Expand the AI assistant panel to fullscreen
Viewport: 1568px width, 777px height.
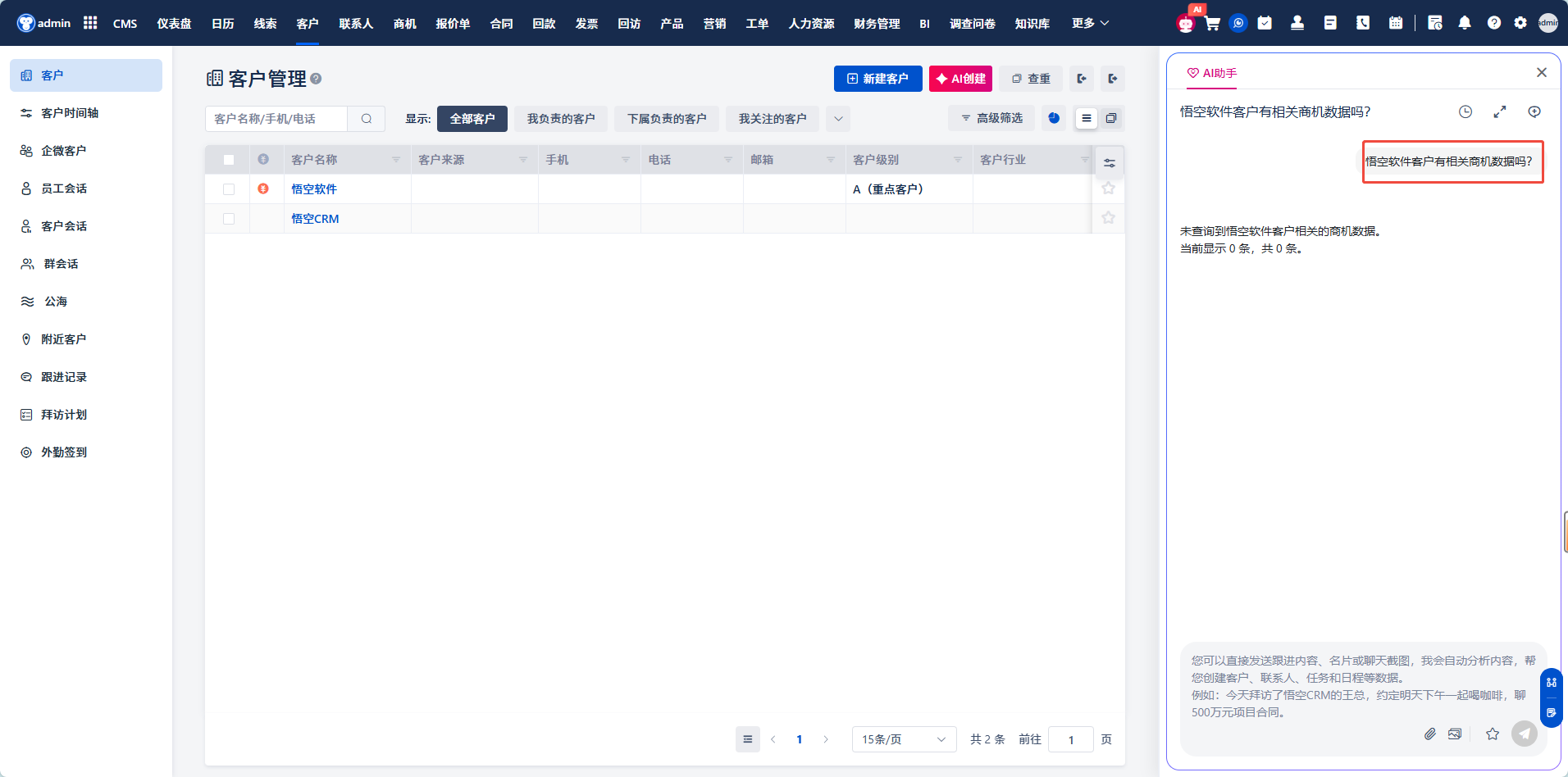pyautogui.click(x=1500, y=111)
